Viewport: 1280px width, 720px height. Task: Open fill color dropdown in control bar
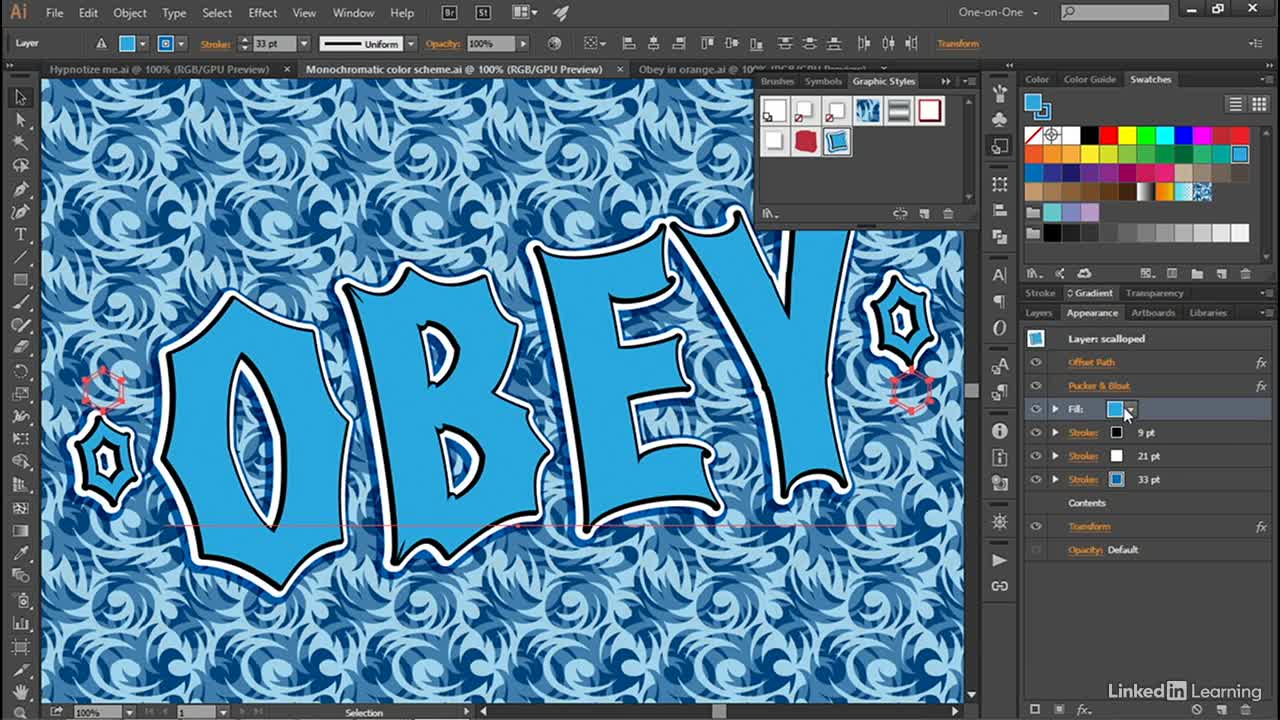click(143, 44)
